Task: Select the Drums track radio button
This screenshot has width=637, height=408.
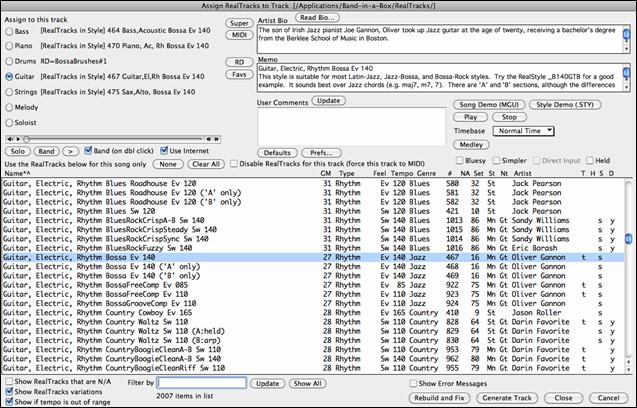Action: [x=9, y=61]
